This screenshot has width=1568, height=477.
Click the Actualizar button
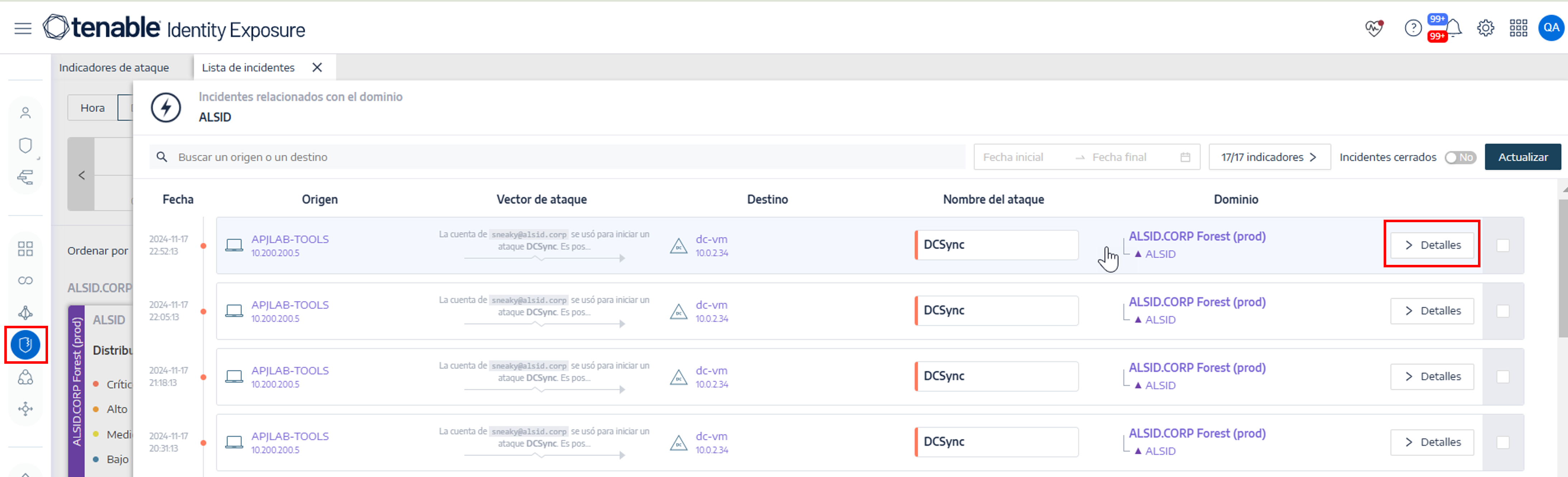(x=1522, y=157)
